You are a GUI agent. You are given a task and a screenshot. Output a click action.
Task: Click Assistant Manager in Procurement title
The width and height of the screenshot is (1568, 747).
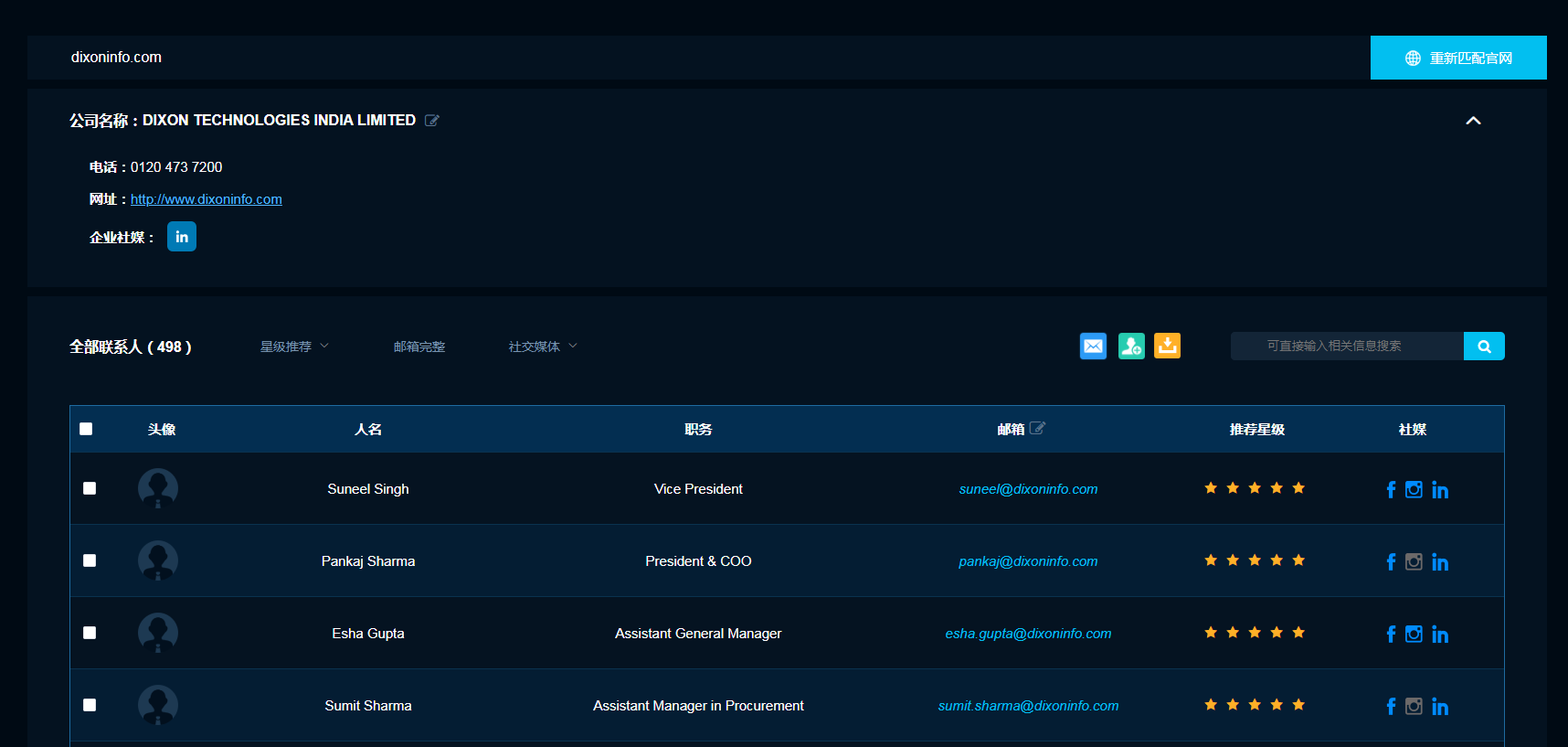698,706
